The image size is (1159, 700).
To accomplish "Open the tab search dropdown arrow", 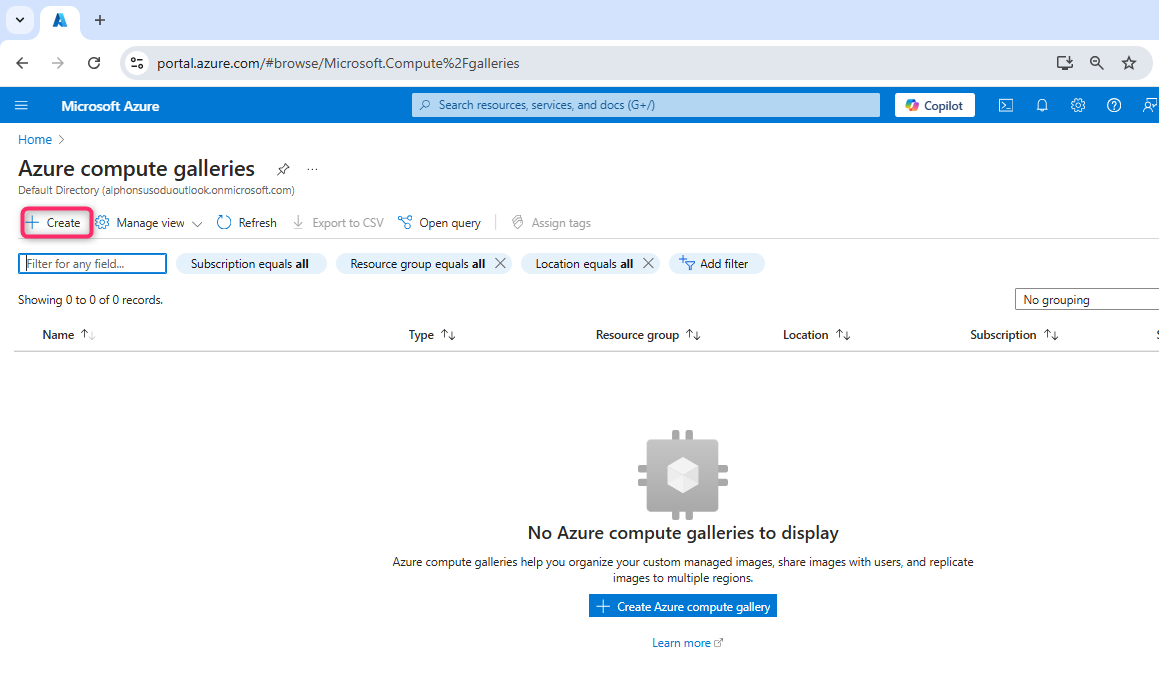I will pos(20,20).
